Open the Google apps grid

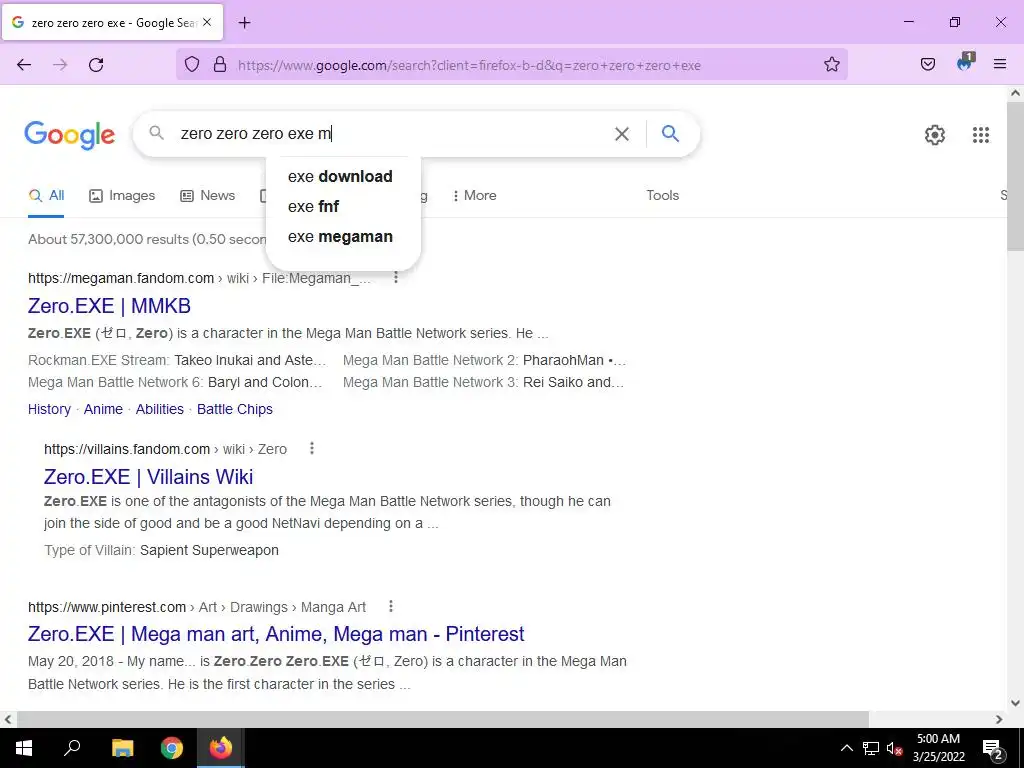980,135
